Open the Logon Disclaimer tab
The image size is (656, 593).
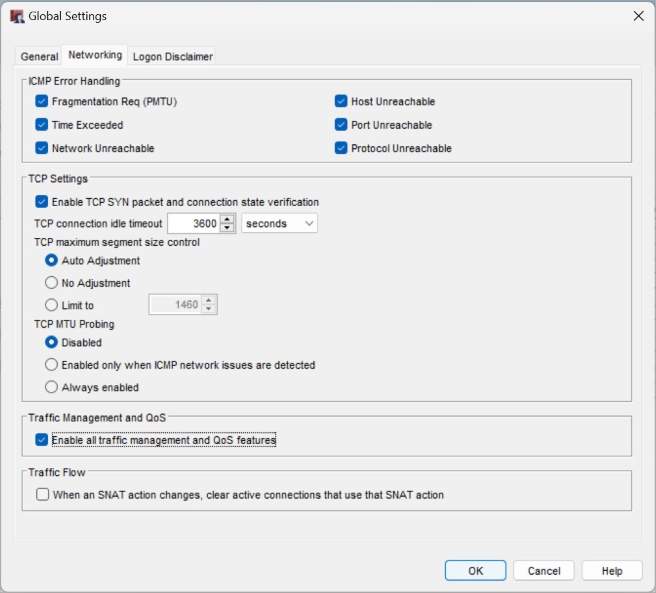coord(173,57)
